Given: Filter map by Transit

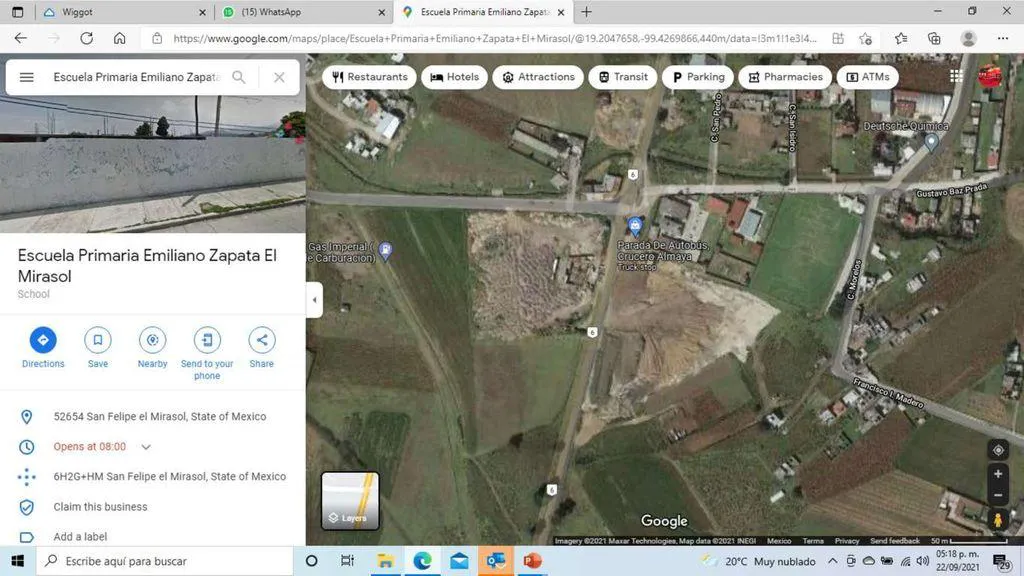Looking at the screenshot, I should (623, 77).
